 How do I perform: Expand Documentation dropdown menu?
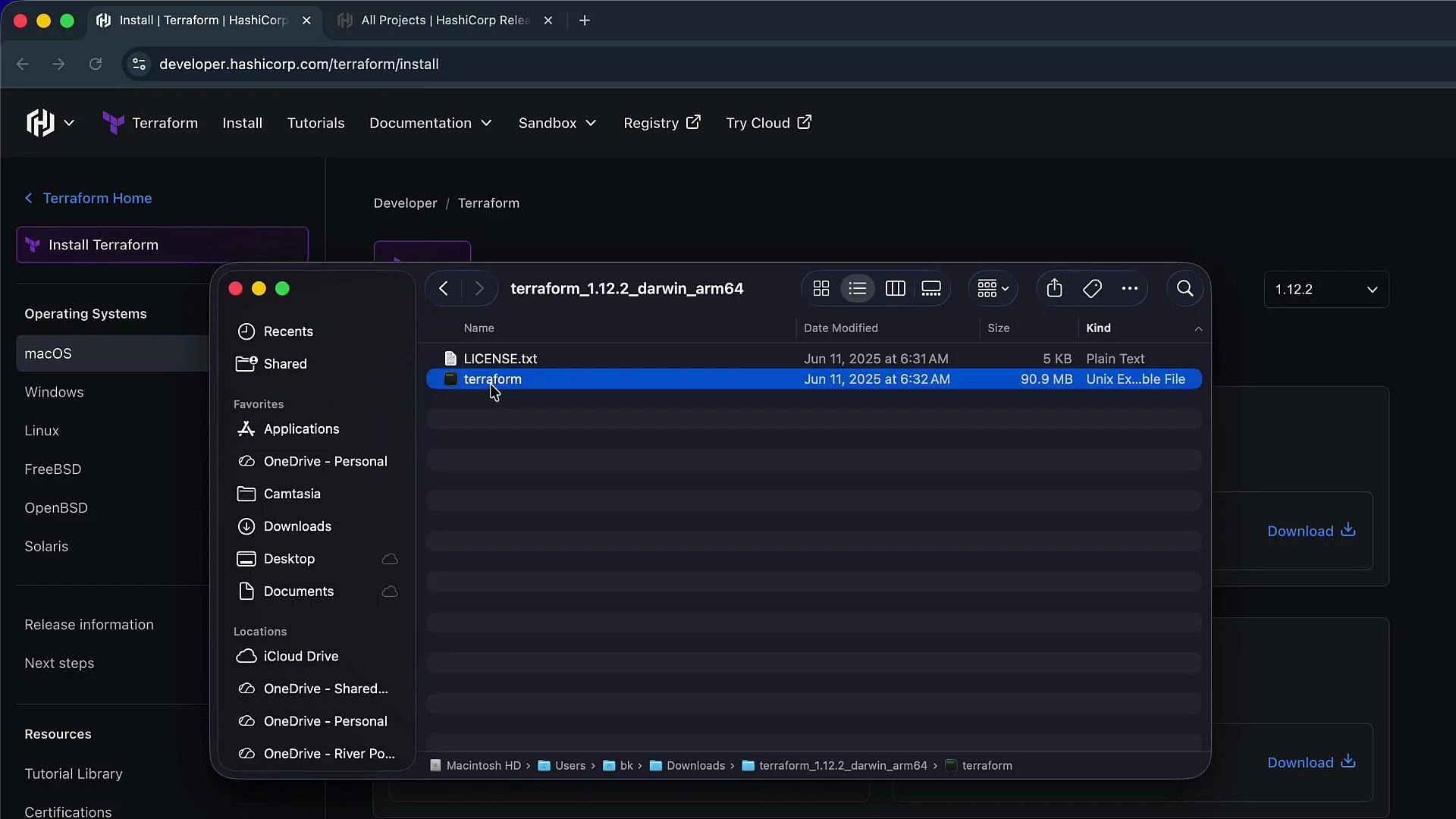(x=431, y=123)
